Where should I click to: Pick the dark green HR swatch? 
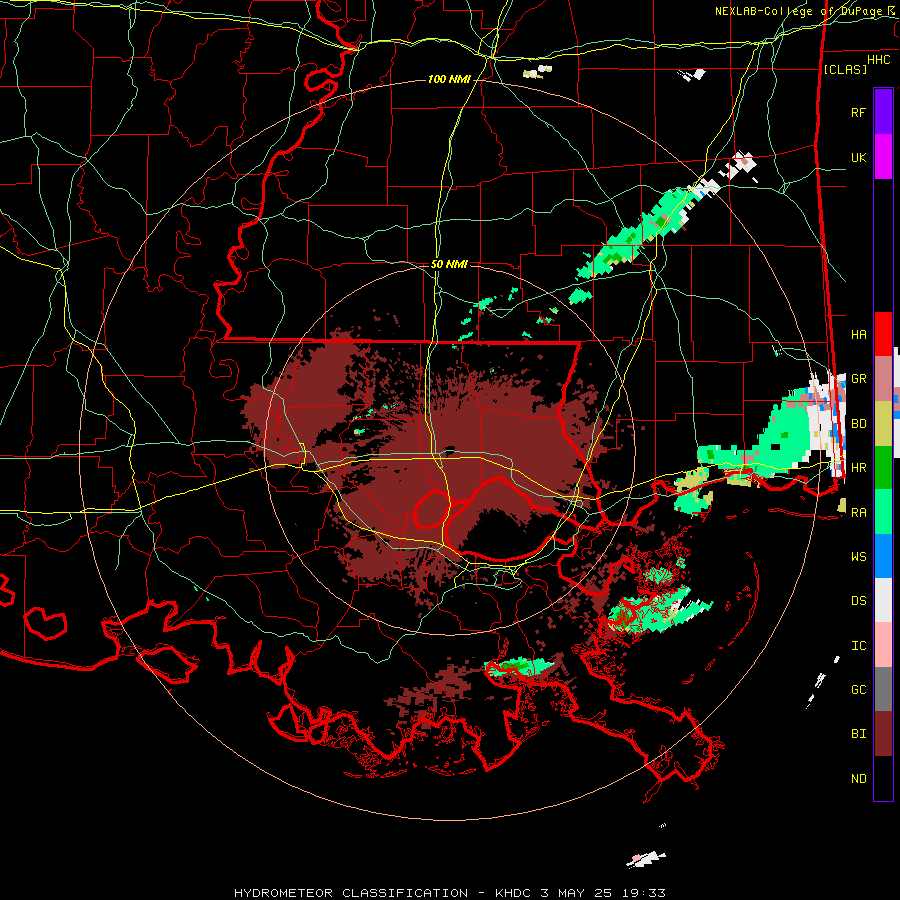pos(883,467)
